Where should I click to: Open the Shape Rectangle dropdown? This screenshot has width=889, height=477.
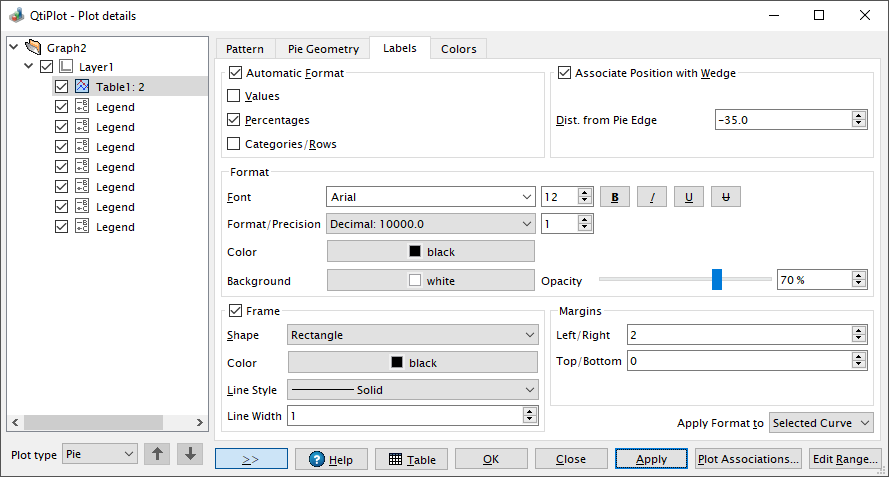pyautogui.click(x=412, y=335)
